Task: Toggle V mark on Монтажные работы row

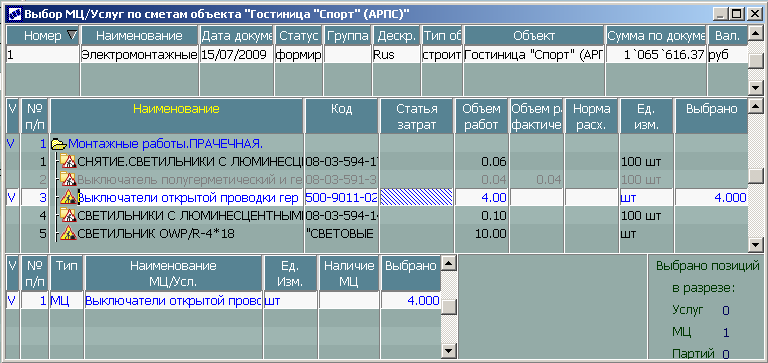Action: tap(12, 144)
